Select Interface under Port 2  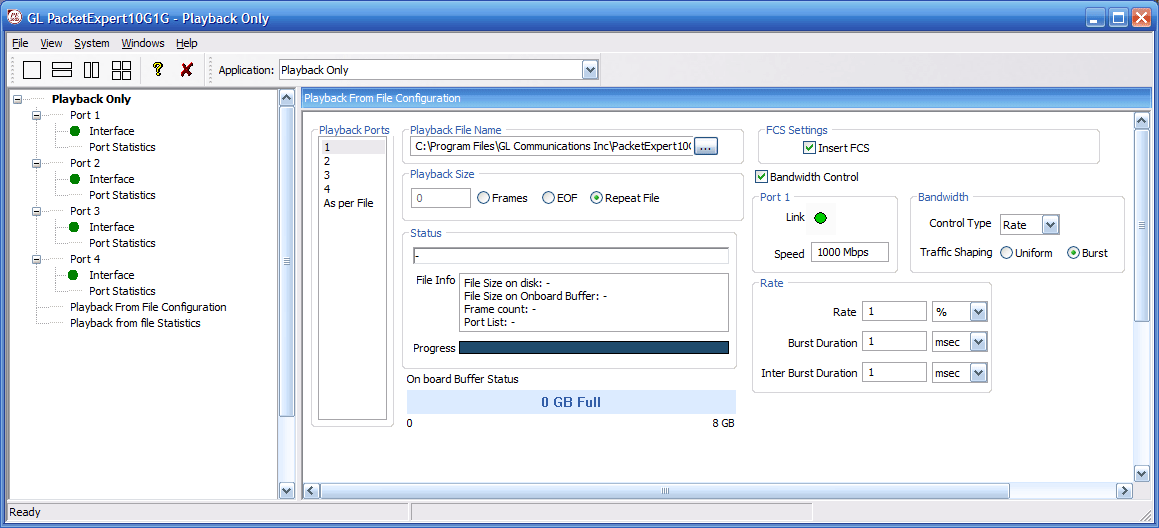pyautogui.click(x=112, y=179)
